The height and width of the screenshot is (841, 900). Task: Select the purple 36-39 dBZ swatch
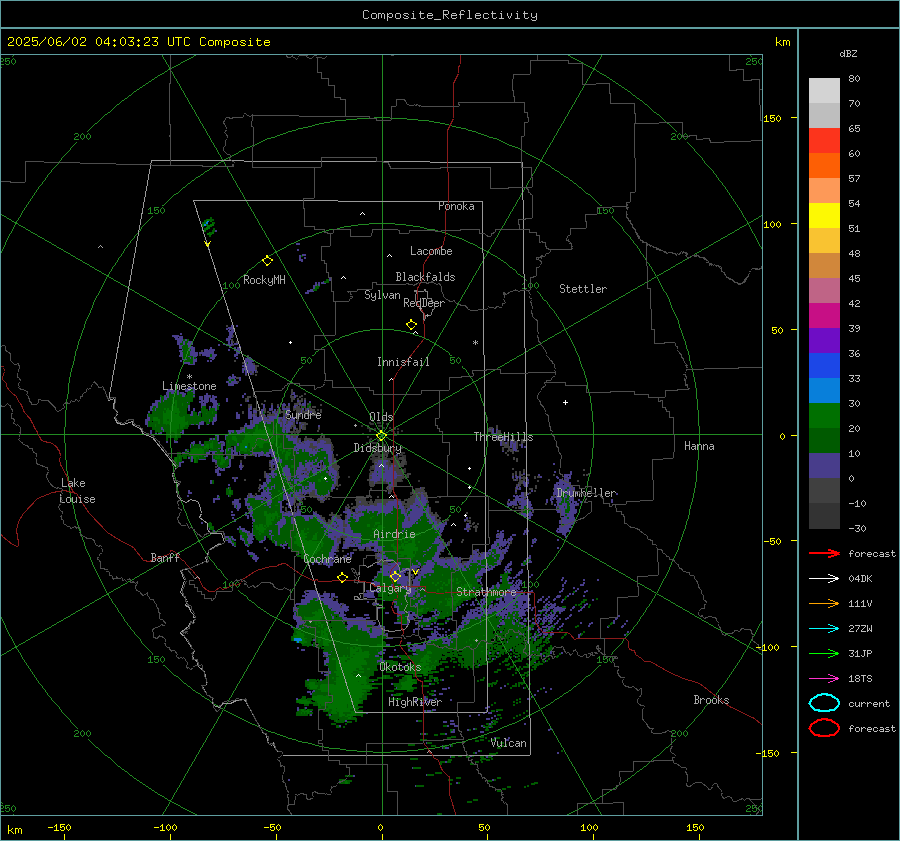point(824,340)
